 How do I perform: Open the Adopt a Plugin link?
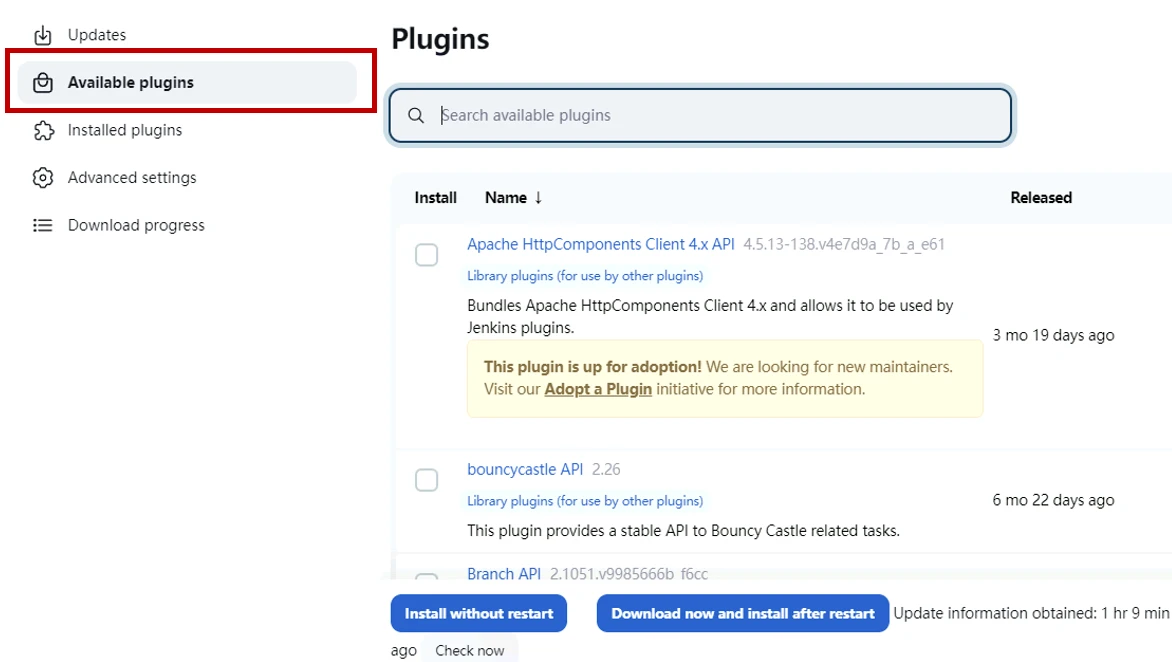tap(598, 389)
